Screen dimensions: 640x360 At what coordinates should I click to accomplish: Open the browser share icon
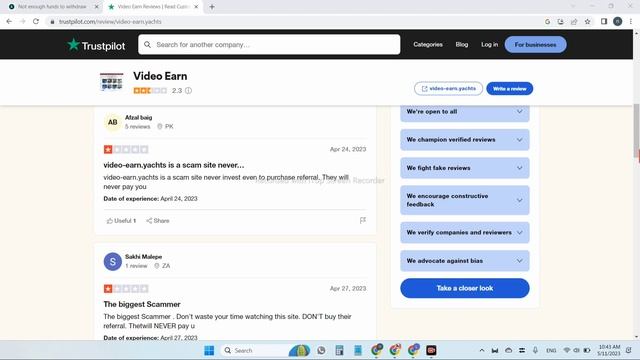[574, 22]
